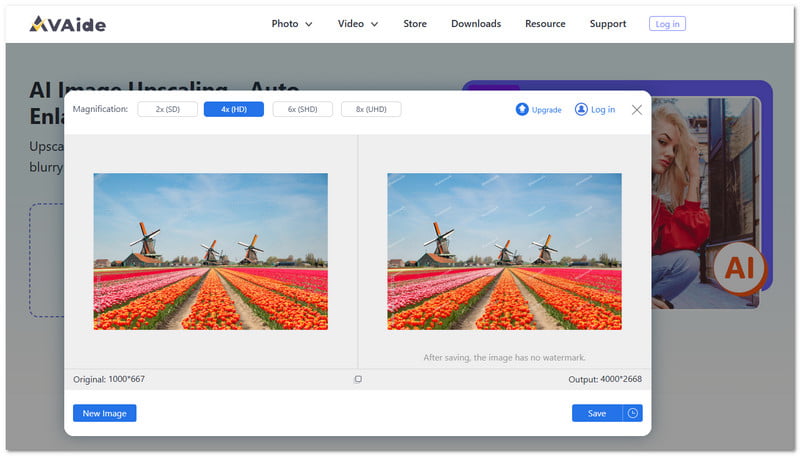
Task: Toggle the compare view icon
Action: (x=358, y=379)
